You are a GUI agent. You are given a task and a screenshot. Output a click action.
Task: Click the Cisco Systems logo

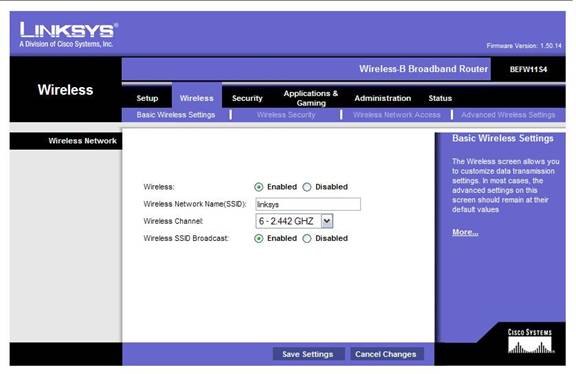(530, 341)
